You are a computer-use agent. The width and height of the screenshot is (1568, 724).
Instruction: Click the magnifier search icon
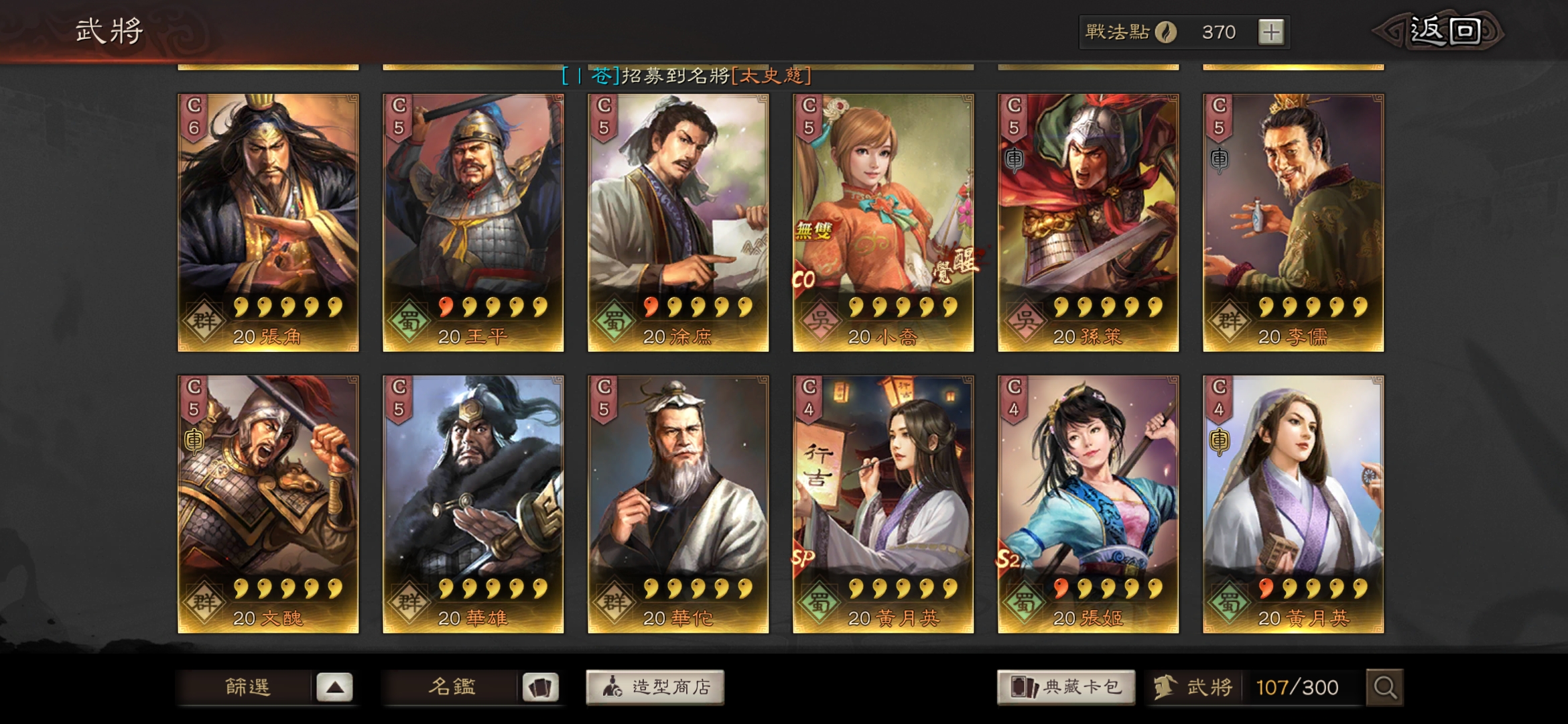(x=1384, y=687)
